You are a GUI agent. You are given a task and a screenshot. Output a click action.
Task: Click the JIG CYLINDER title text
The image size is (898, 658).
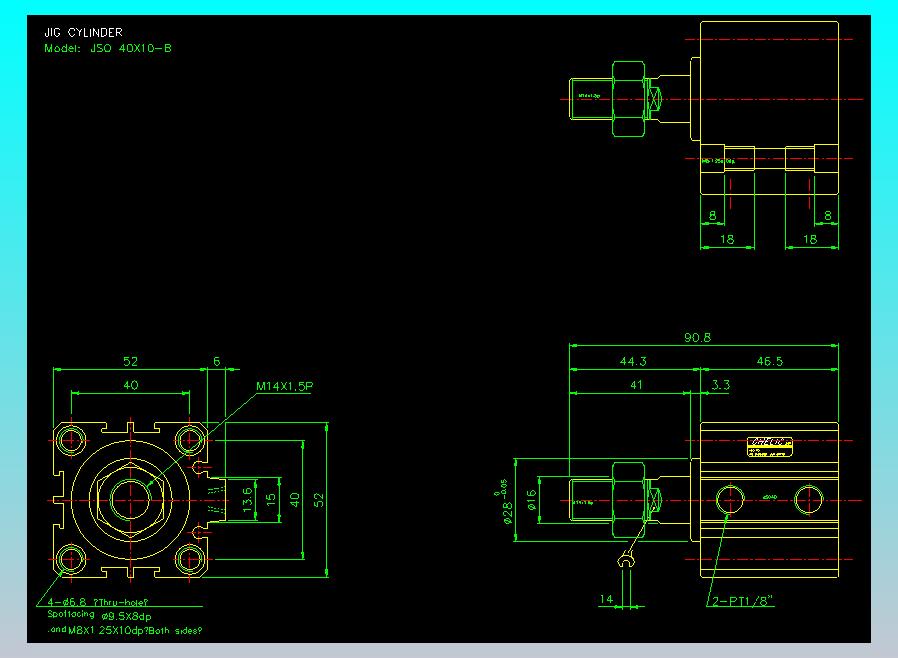click(84, 33)
